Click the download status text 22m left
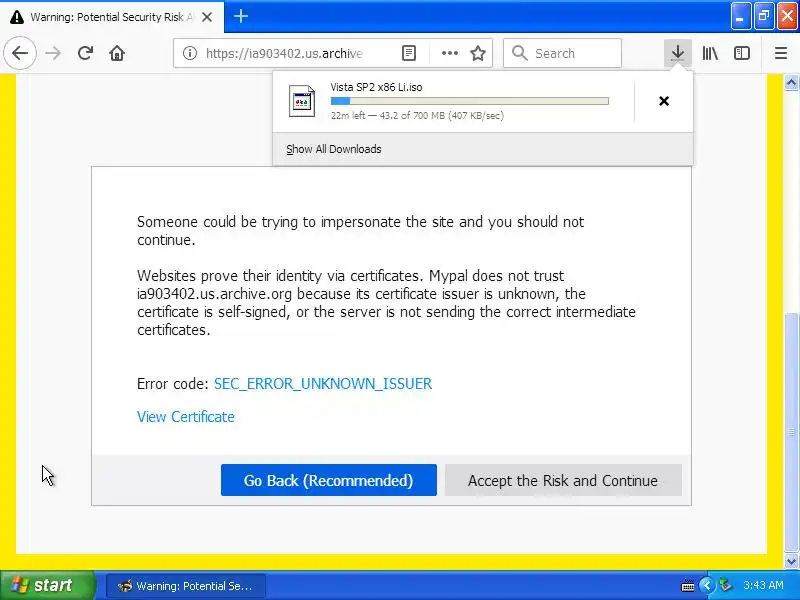Screen dimensions: 800x600 click(x=417, y=115)
